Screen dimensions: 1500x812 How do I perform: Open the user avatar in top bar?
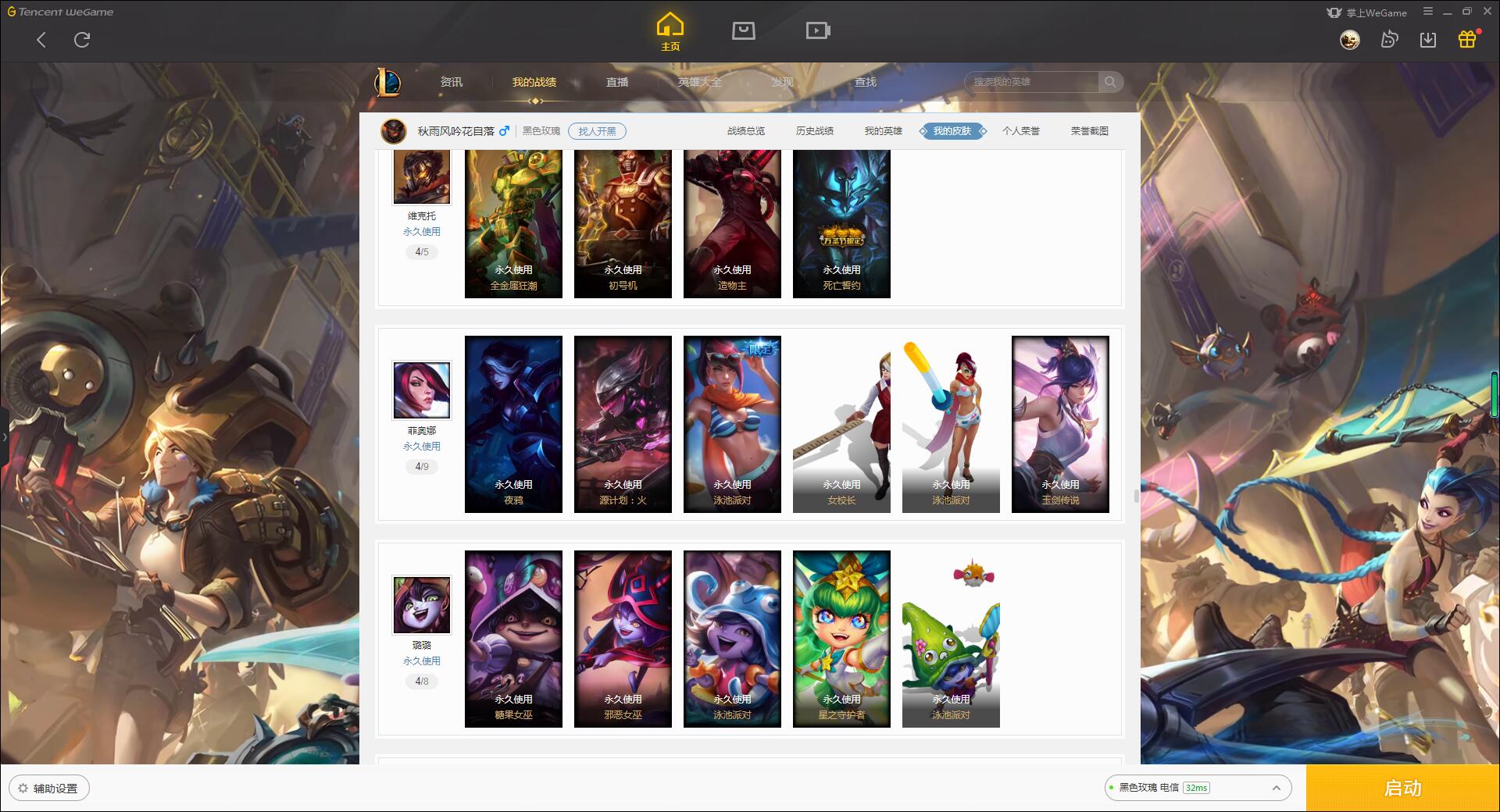click(1349, 40)
